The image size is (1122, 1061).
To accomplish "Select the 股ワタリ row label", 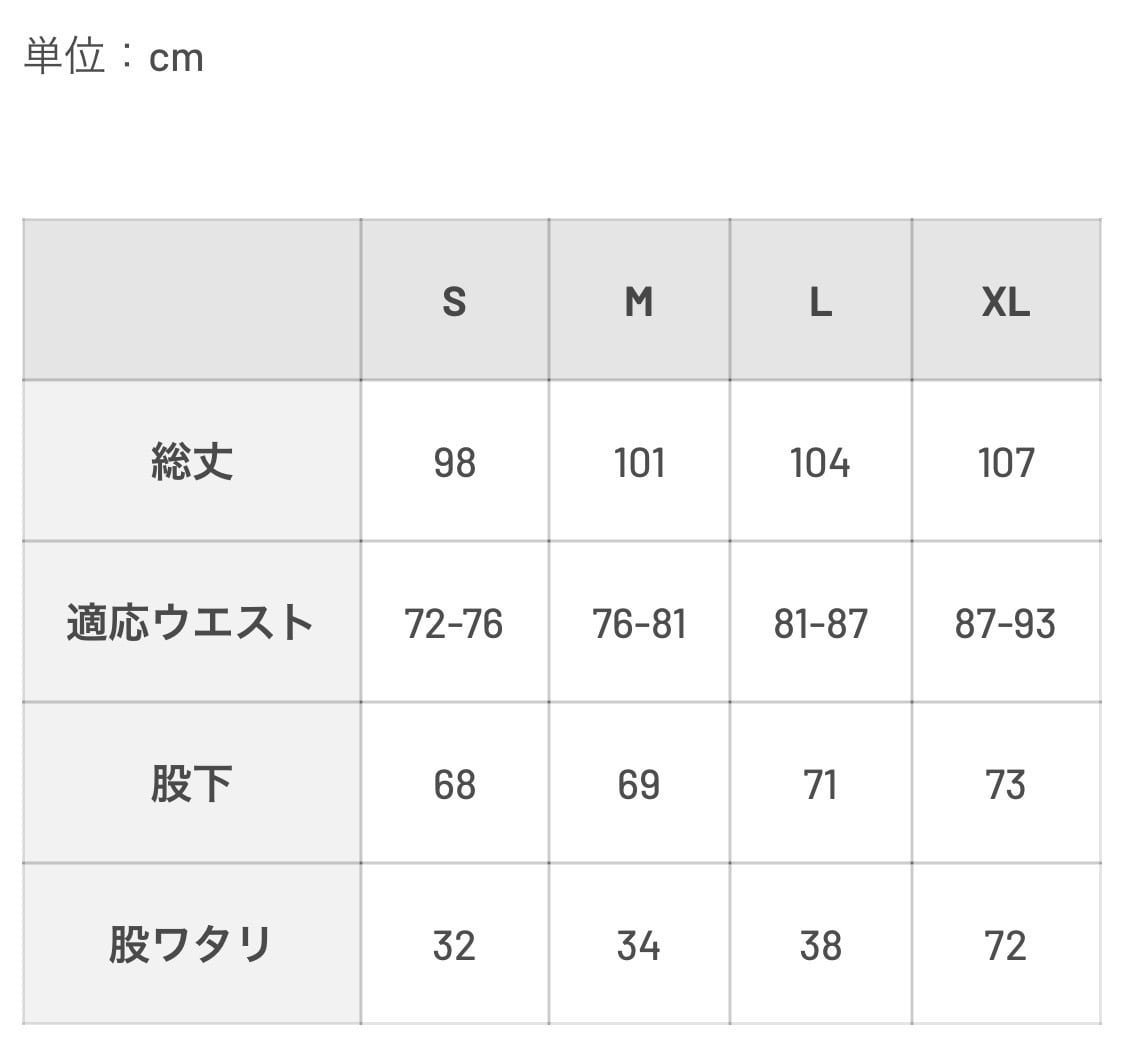I will click(x=191, y=945).
